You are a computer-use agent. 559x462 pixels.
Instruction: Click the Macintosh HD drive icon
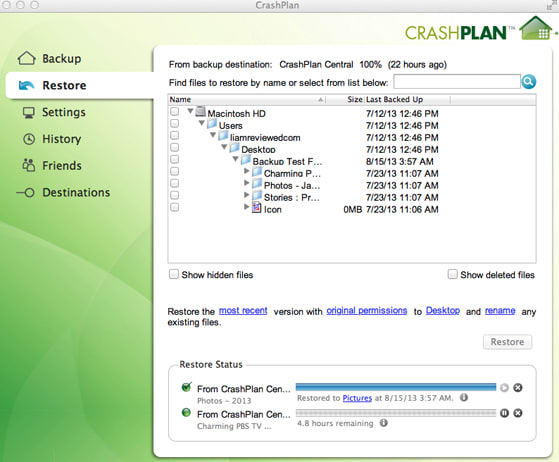tap(201, 112)
